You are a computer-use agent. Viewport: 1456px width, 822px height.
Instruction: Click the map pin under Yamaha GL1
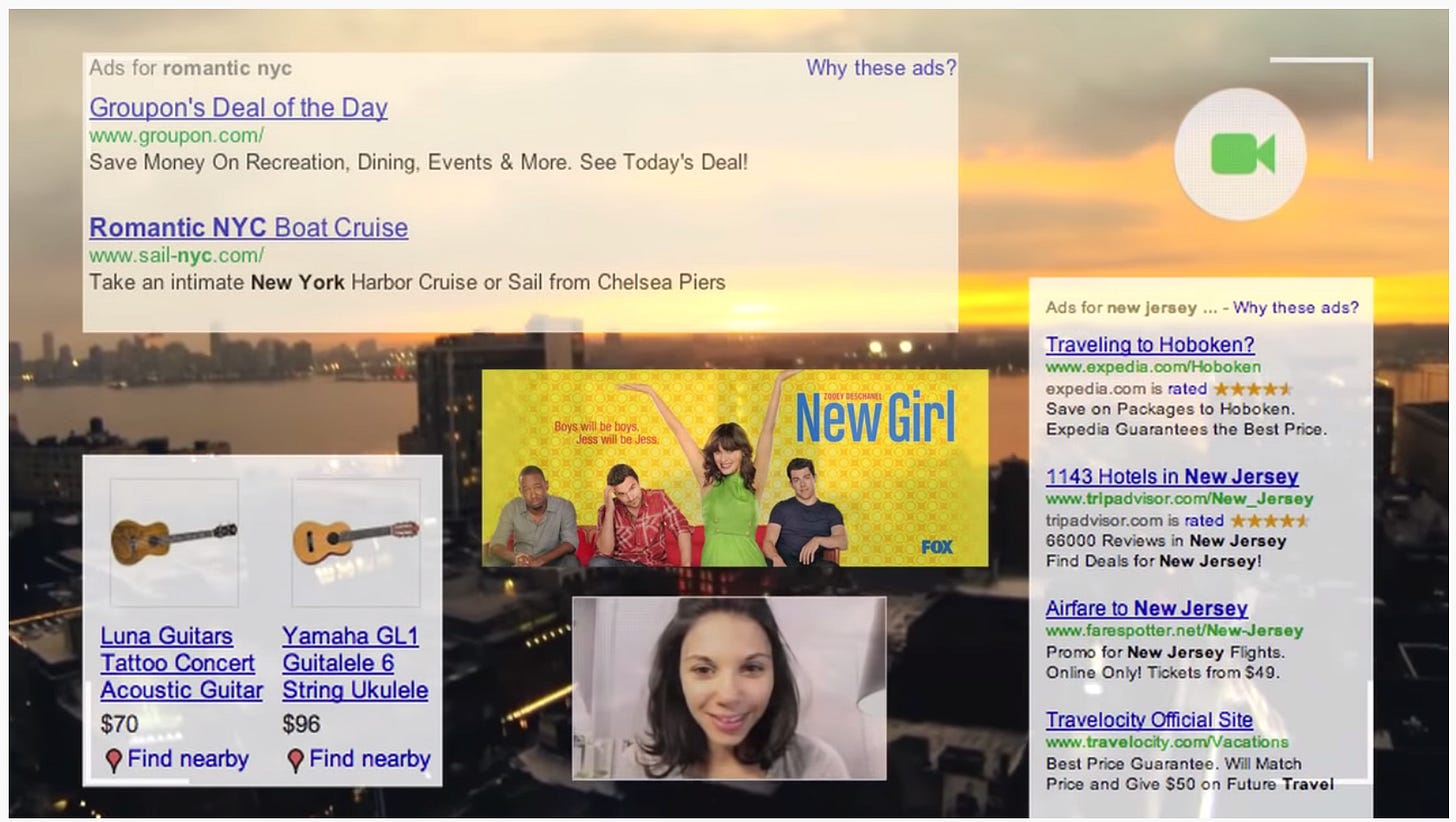[x=295, y=761]
